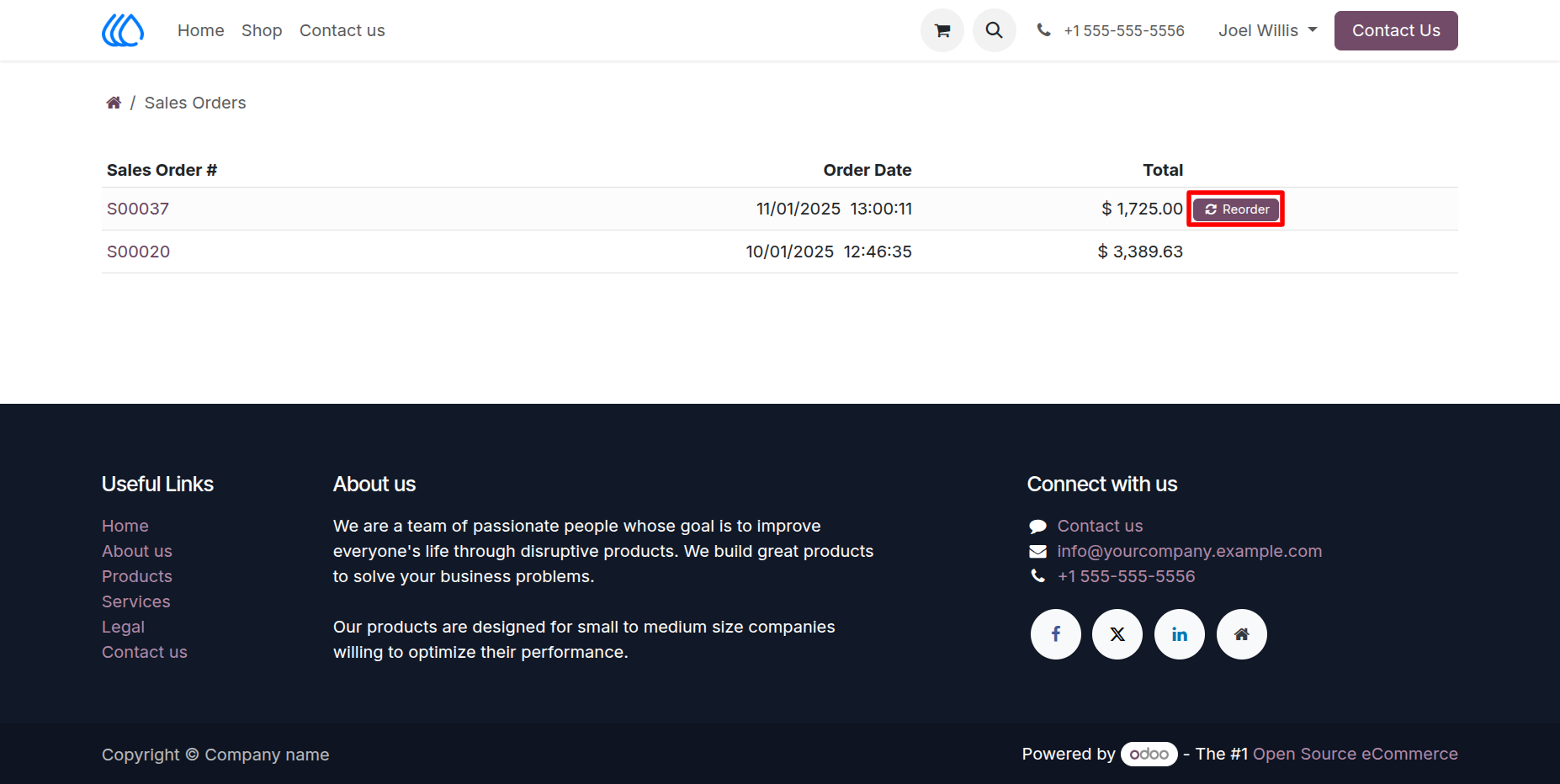This screenshot has width=1560, height=784.
Task: Open Legal footer link
Action: click(x=124, y=627)
